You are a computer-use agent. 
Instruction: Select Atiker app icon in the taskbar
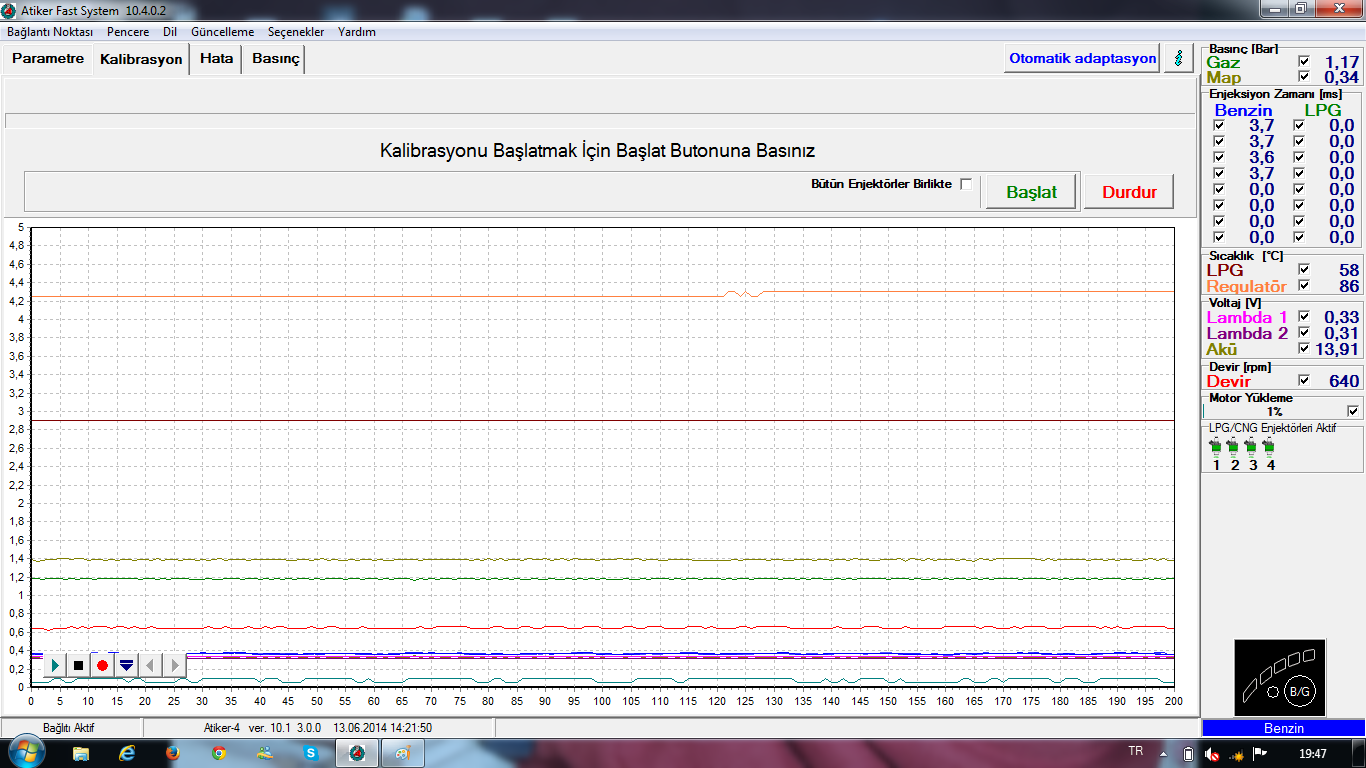click(357, 752)
